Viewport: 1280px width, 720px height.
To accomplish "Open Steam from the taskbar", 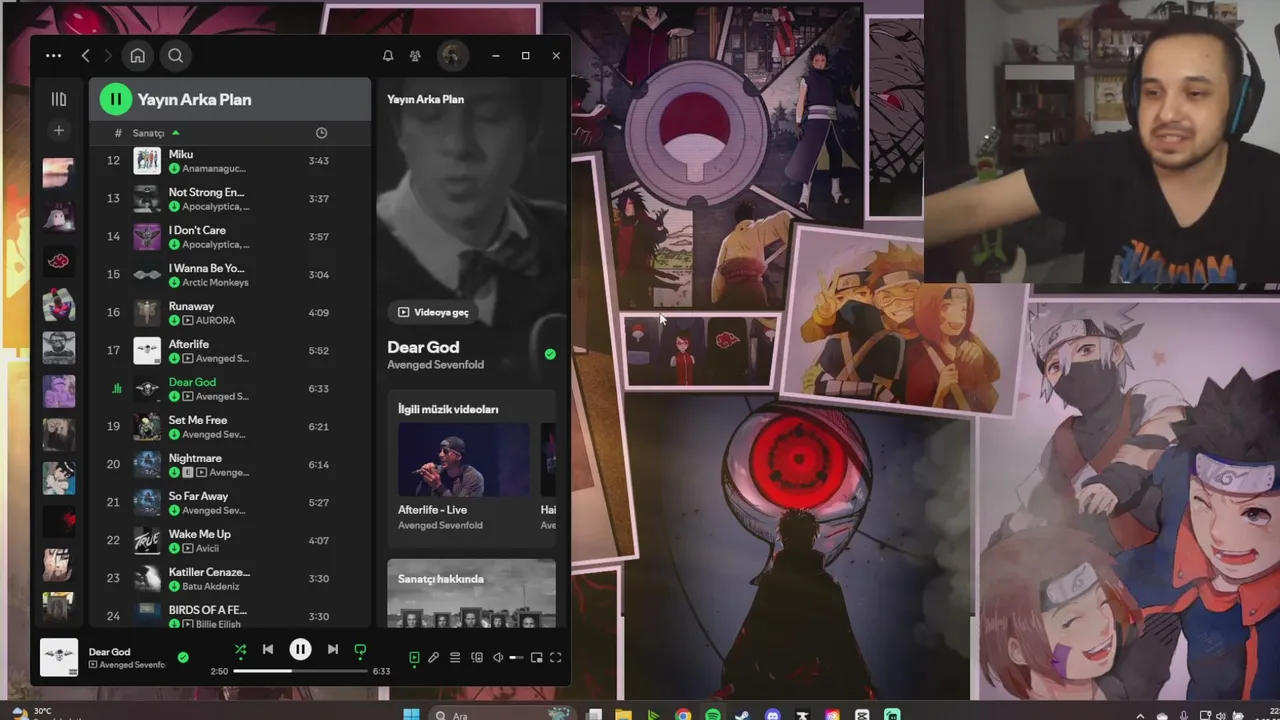I will tap(743, 714).
